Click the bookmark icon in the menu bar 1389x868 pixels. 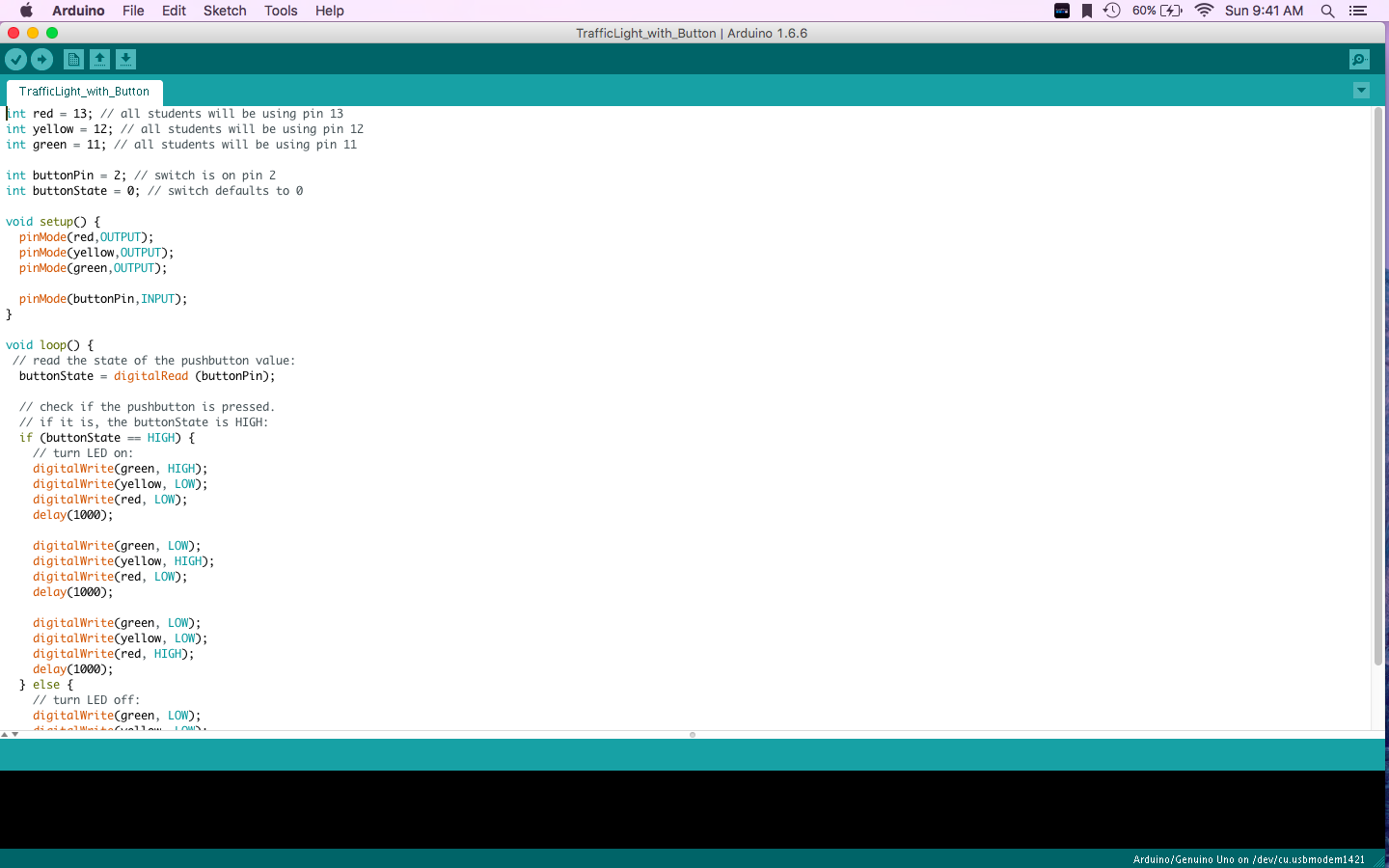coord(1087,11)
